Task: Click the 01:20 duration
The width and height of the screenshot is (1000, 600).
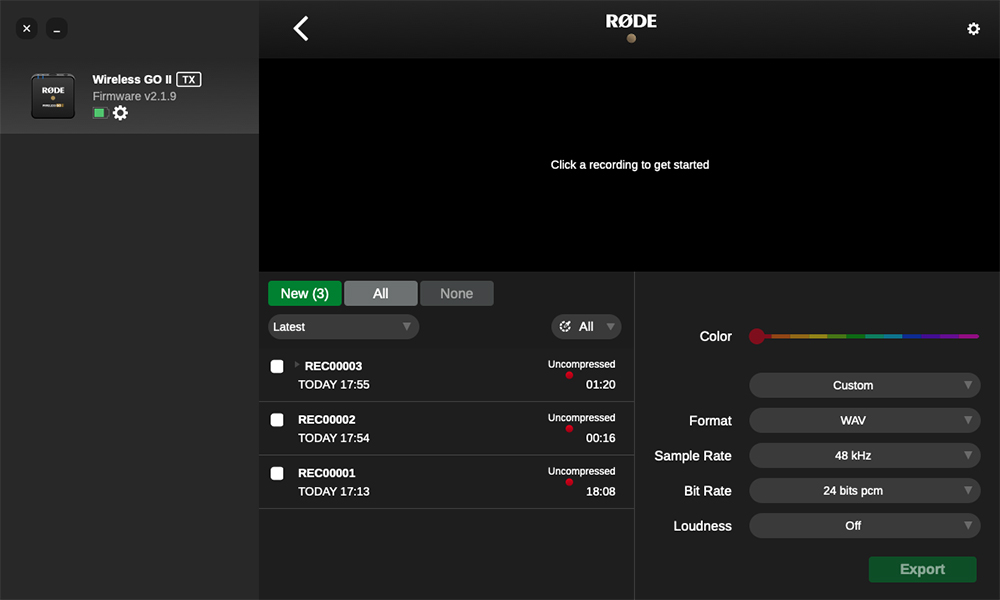Action: [601, 384]
